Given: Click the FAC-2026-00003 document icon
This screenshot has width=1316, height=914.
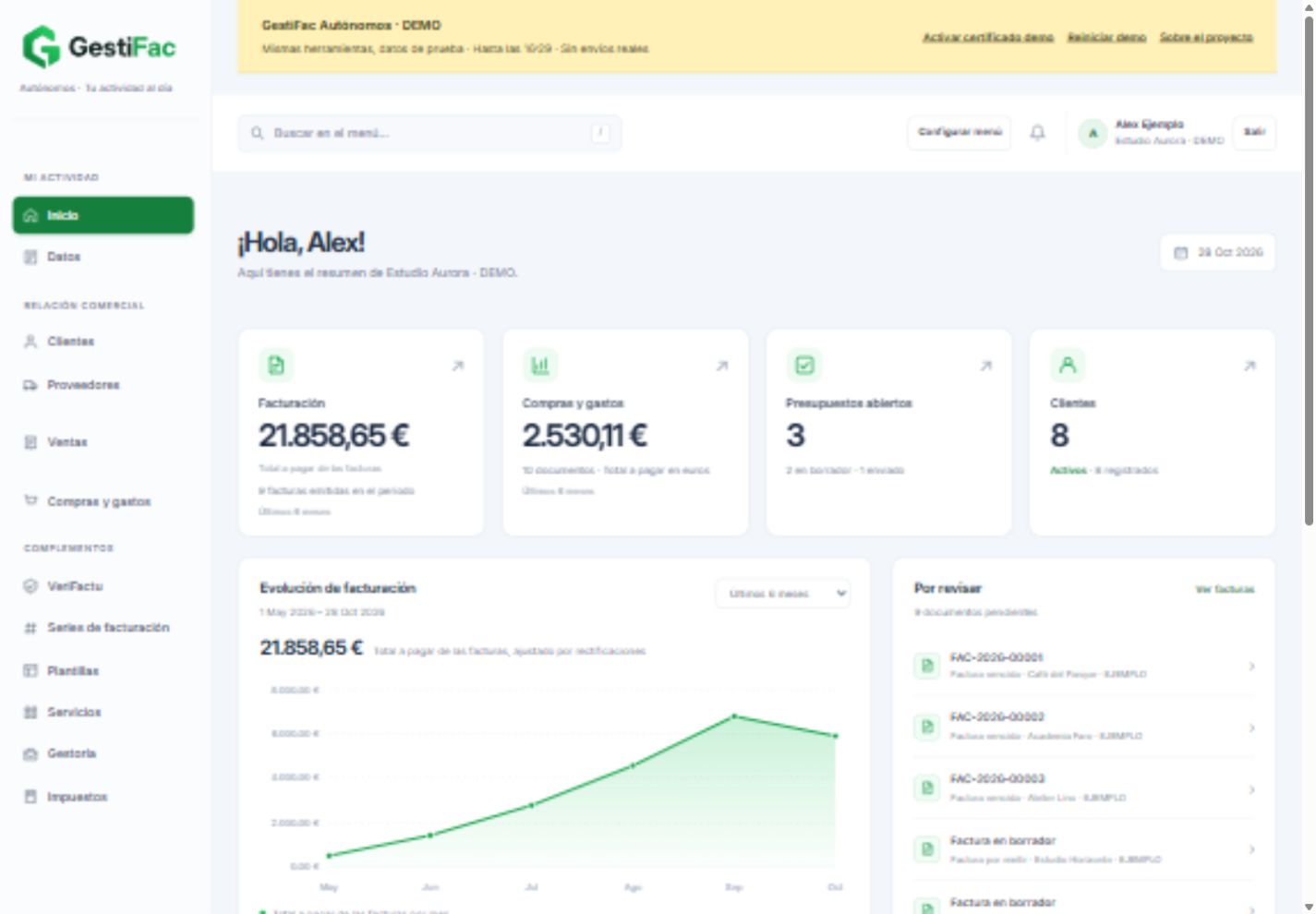Looking at the screenshot, I should [x=926, y=788].
